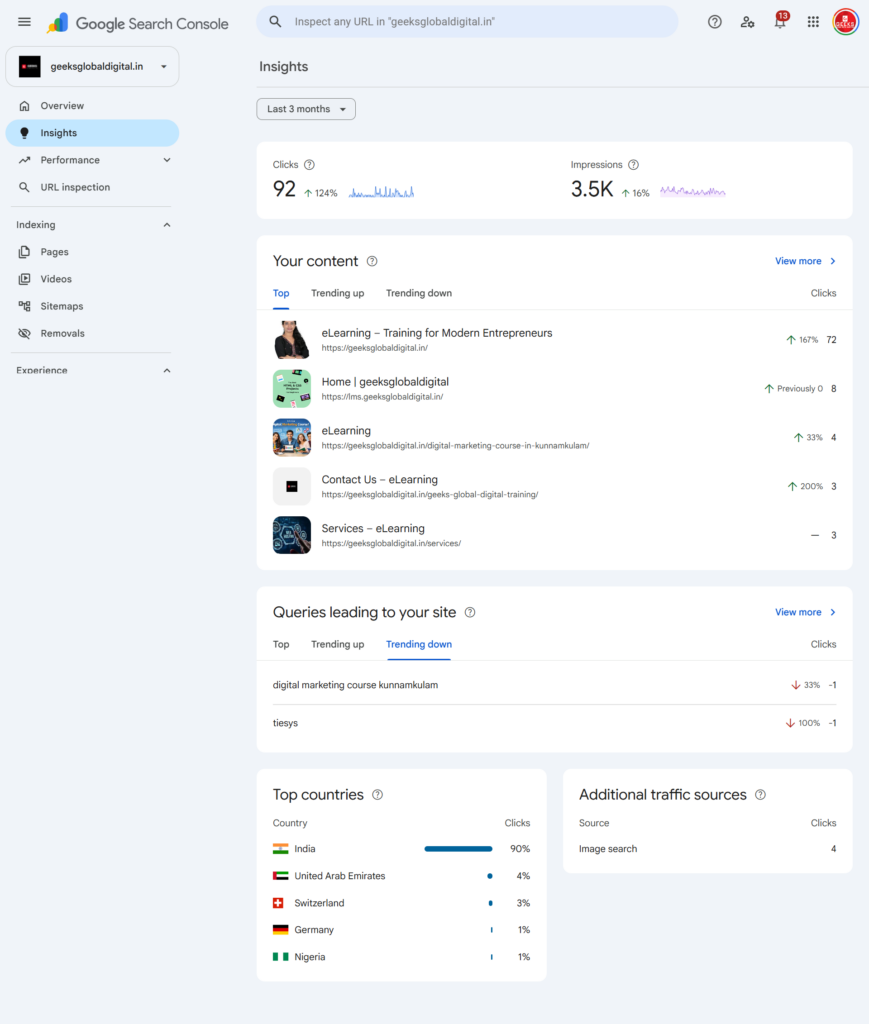Image resolution: width=869 pixels, height=1024 pixels.
Task: Open the geeksglobaldigital.in property dropdown
Action: pyautogui.click(x=92, y=67)
